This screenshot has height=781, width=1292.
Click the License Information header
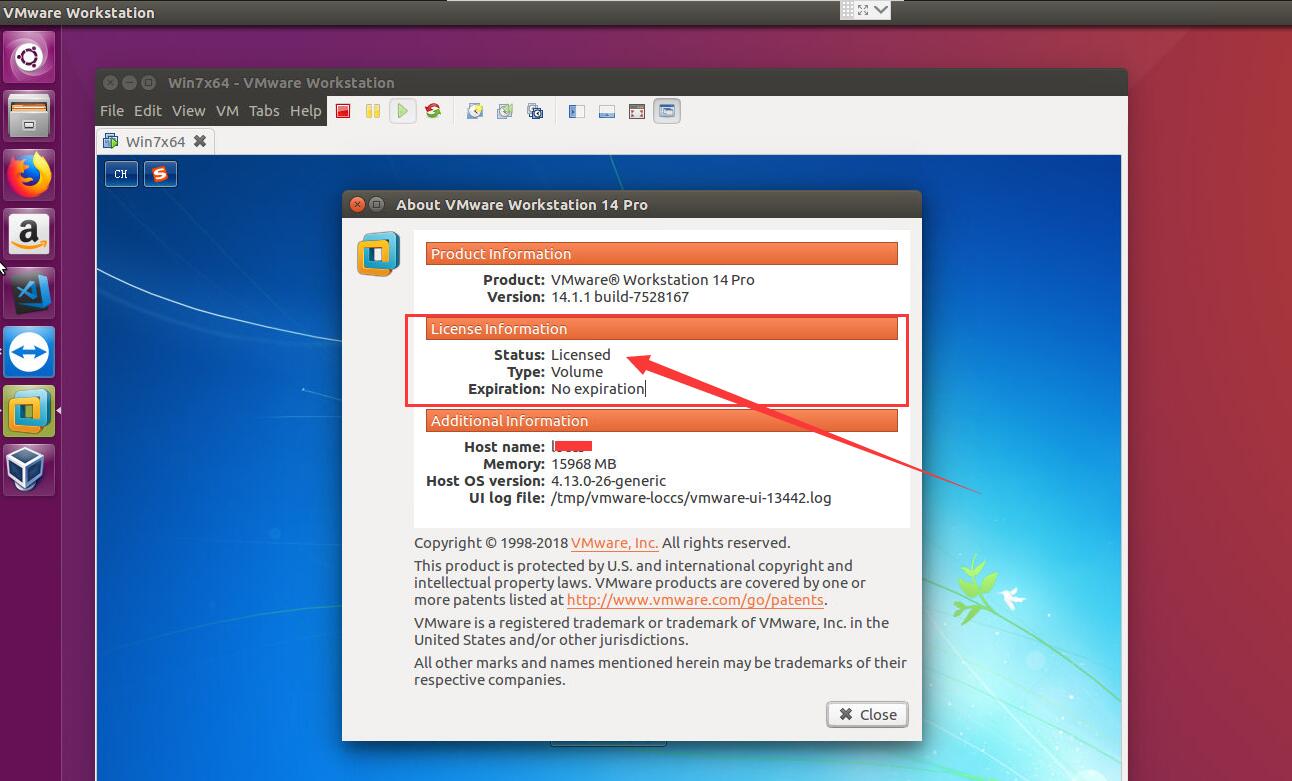pos(662,329)
